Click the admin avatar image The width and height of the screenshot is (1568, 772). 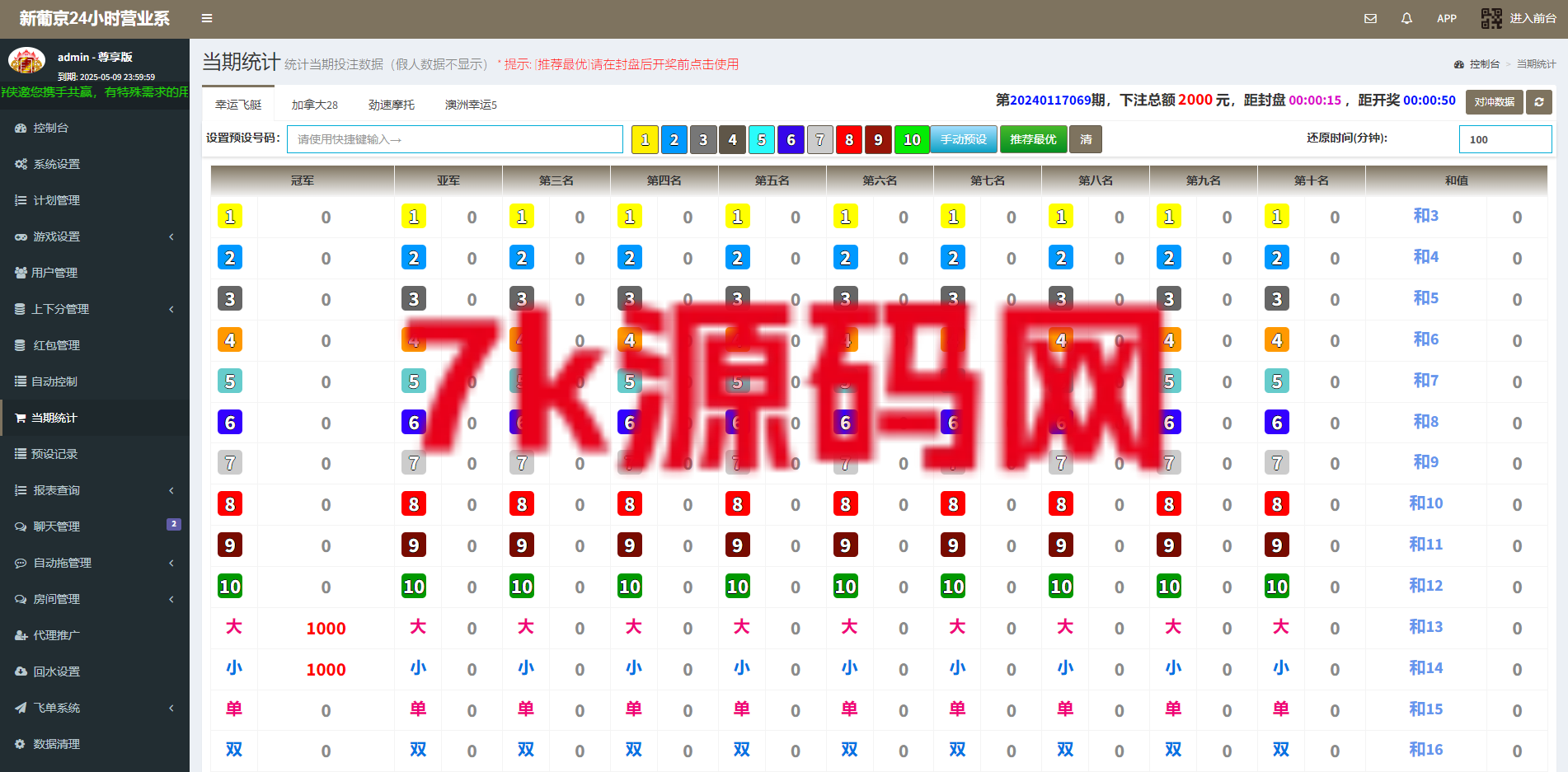[x=26, y=62]
